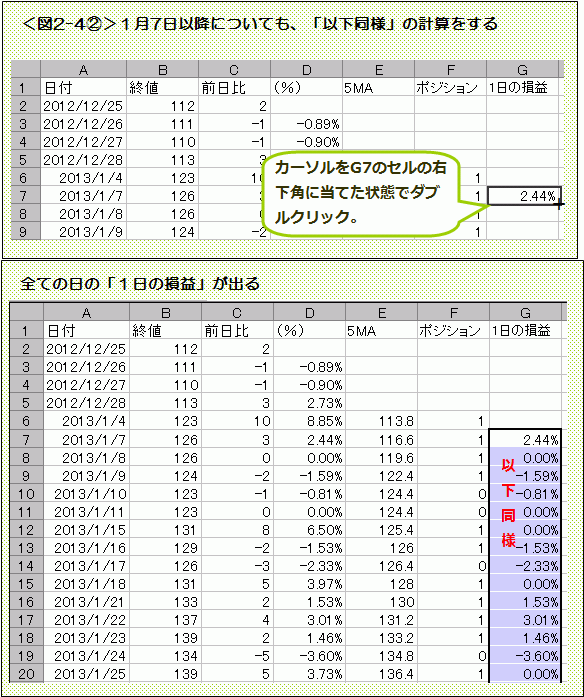Select highlighted -3.60% cell in column G

pyautogui.click(x=525, y=656)
